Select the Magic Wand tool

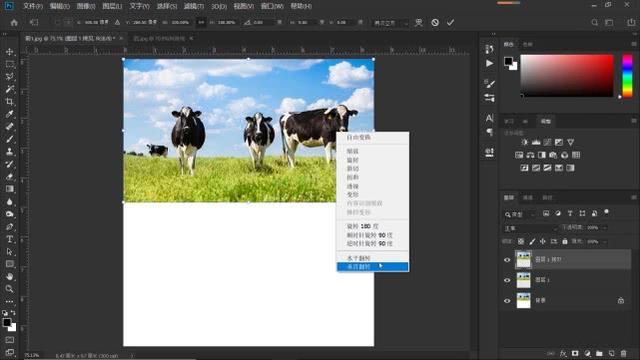10,89
